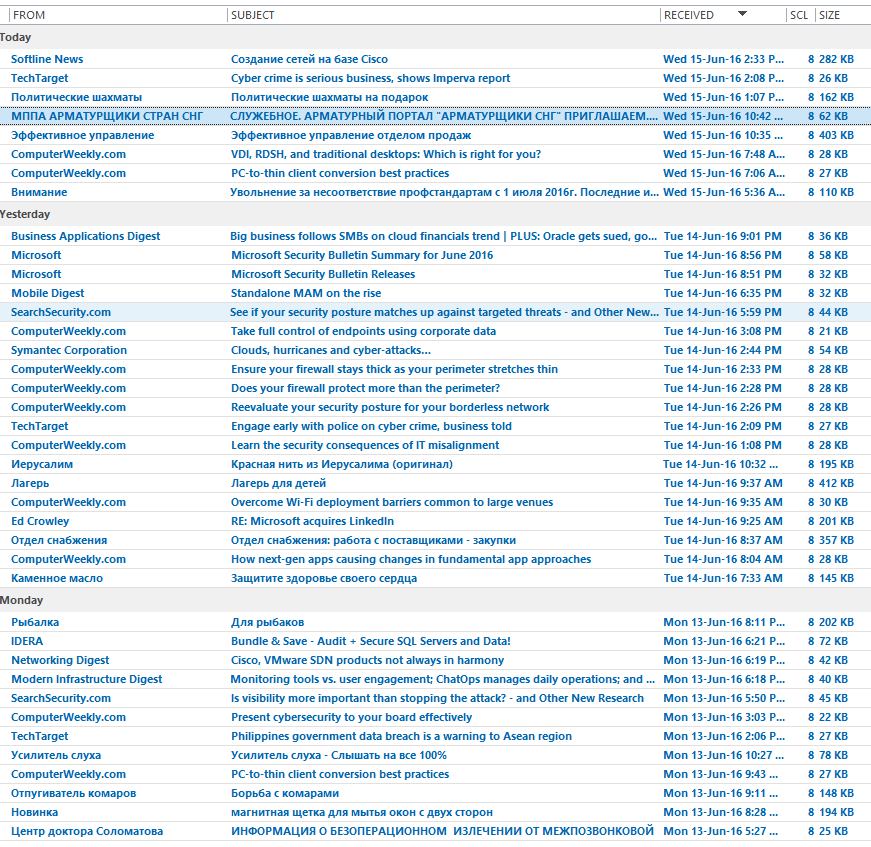Open 'Philippines government data breach' email
This screenshot has width=871, height=847.
point(436,736)
